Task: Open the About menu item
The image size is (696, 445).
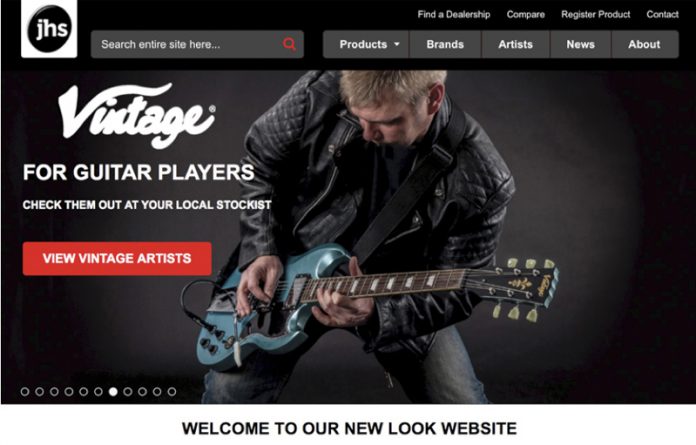Action: [645, 44]
